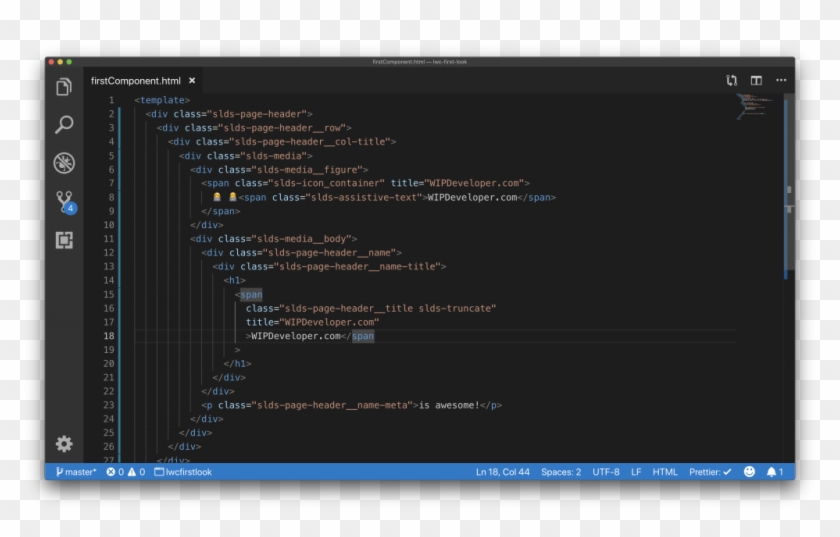The width and height of the screenshot is (840, 537).
Task: Change end of line sequence LF
Action: pos(636,472)
